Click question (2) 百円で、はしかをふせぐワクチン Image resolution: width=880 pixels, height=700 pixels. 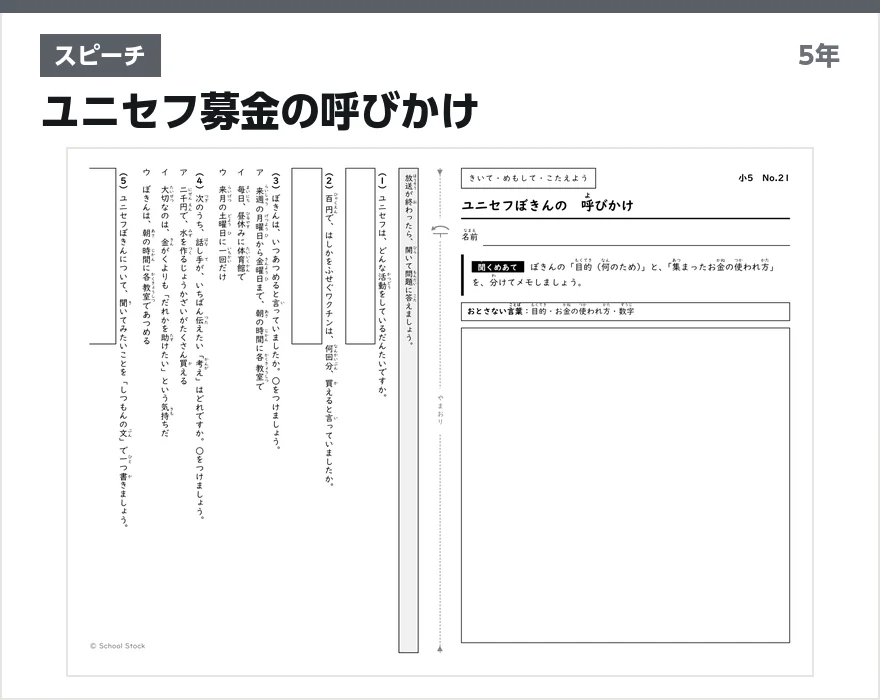329,329
